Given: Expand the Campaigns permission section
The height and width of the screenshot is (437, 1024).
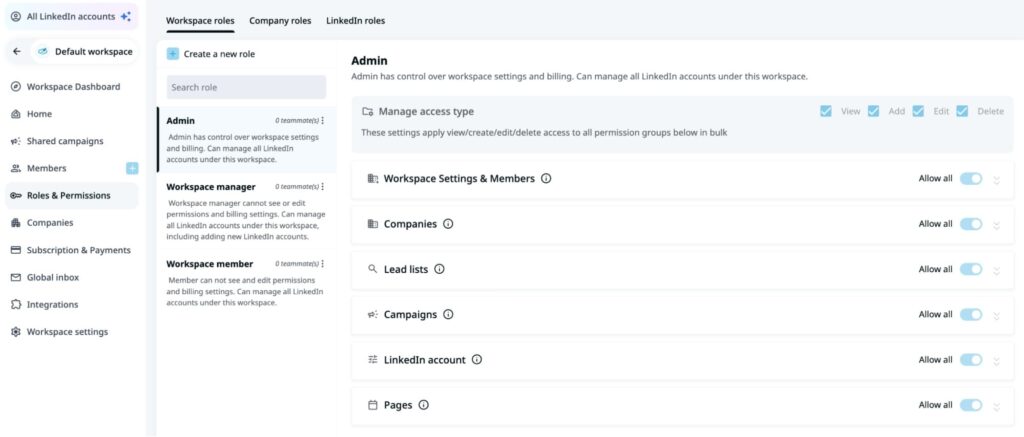Looking at the screenshot, I should coord(996,315).
